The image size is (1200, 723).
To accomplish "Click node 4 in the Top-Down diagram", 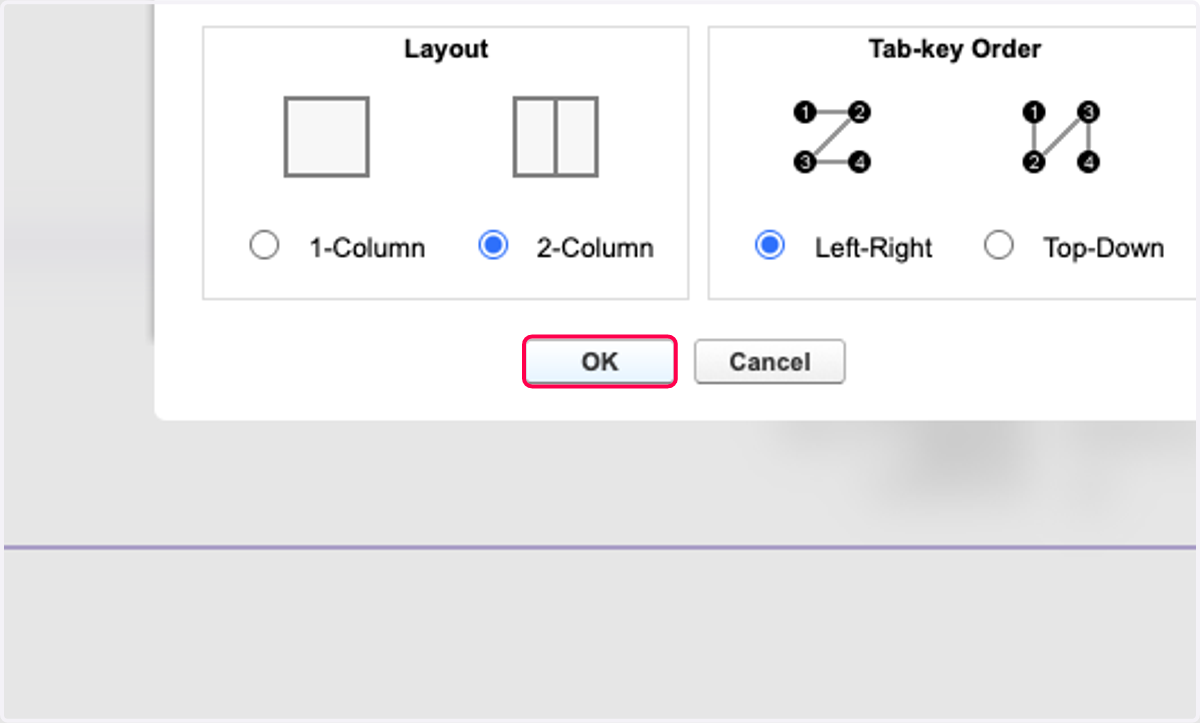I will click(x=1090, y=161).
